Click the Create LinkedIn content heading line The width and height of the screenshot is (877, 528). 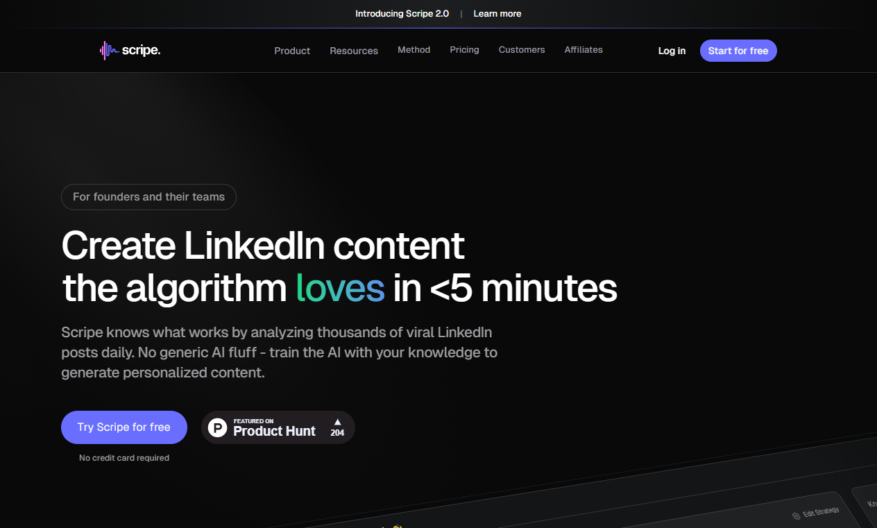point(263,246)
